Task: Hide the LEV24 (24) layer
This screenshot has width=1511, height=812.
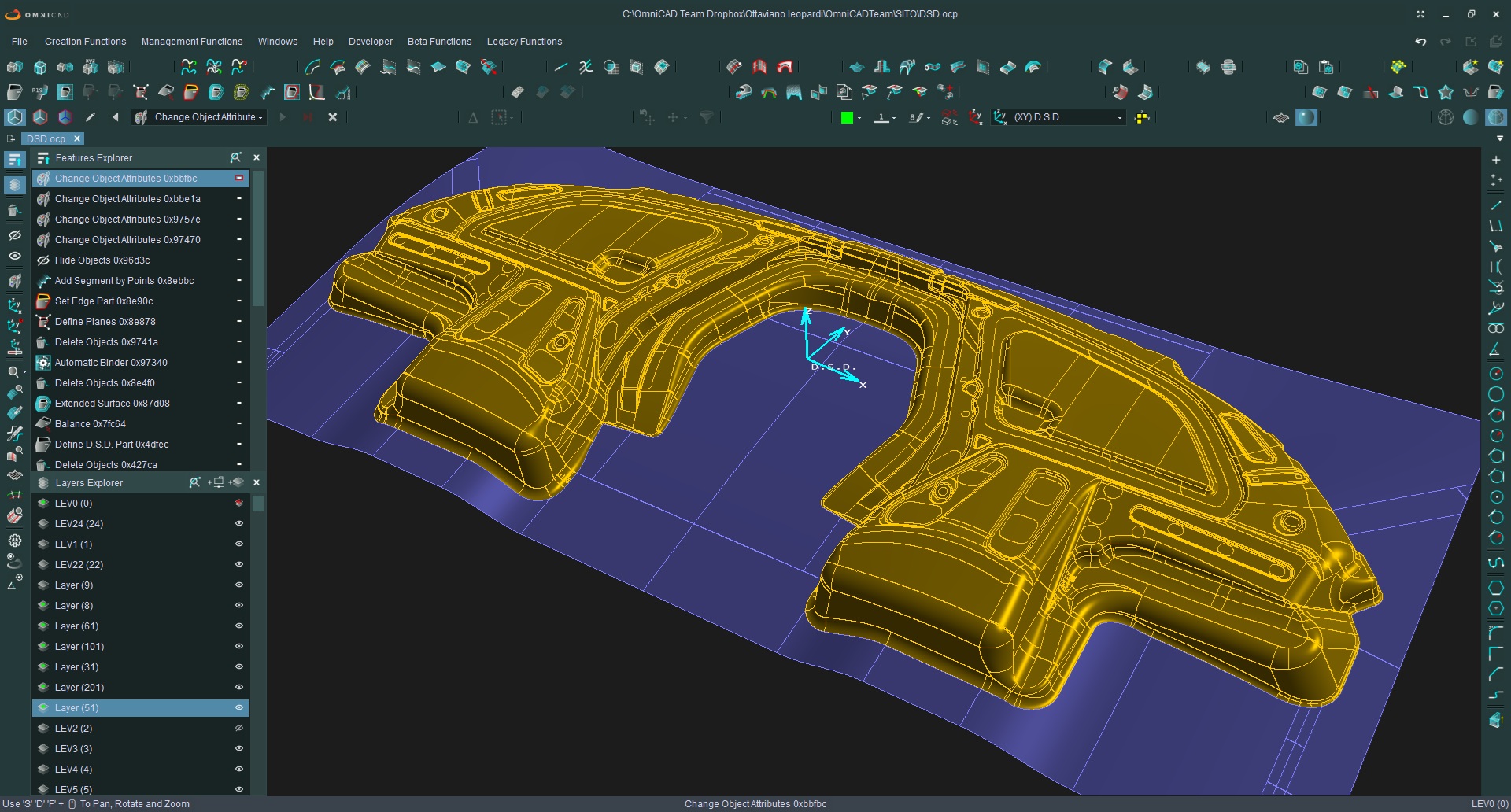Action: tap(238, 523)
